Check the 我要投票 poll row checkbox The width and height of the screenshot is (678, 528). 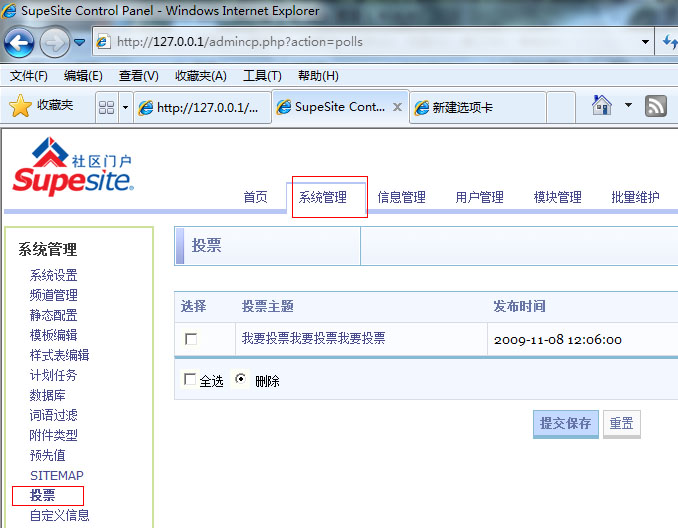tap(191, 339)
